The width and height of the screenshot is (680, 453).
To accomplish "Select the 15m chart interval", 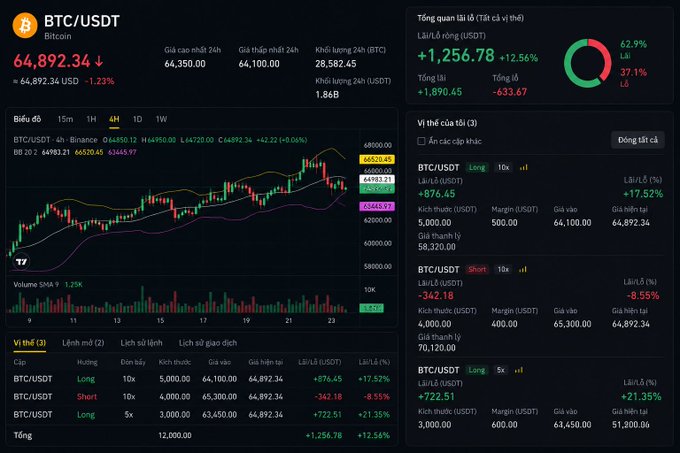I will coord(65,119).
